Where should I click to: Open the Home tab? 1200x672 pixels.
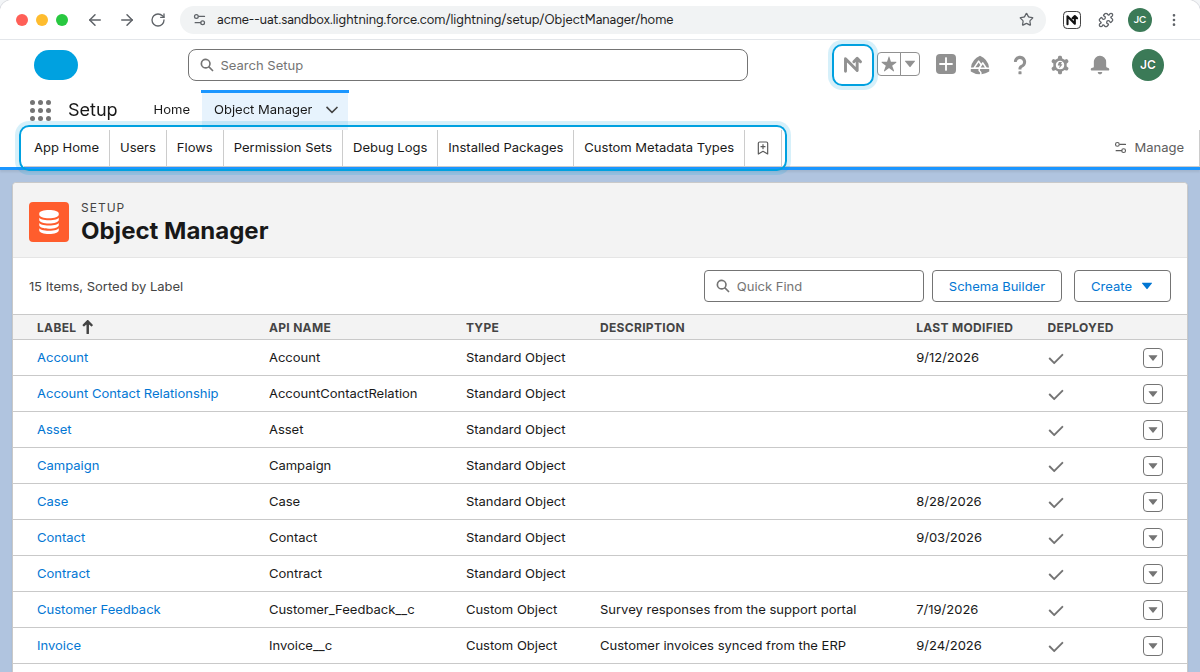pos(171,110)
